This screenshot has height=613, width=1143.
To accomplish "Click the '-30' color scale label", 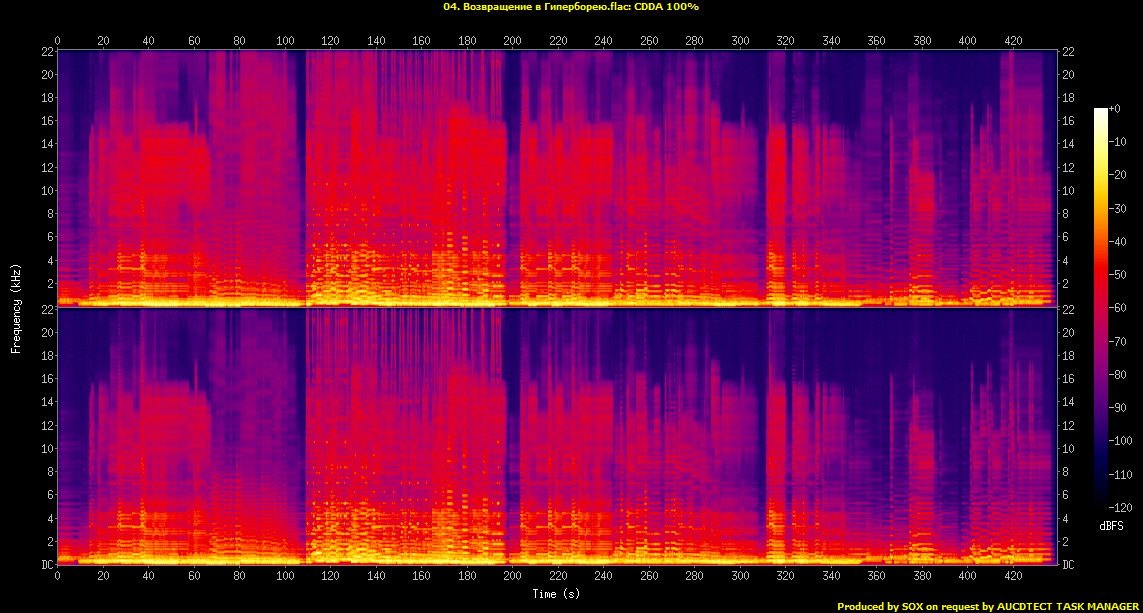I will click(x=1117, y=208).
